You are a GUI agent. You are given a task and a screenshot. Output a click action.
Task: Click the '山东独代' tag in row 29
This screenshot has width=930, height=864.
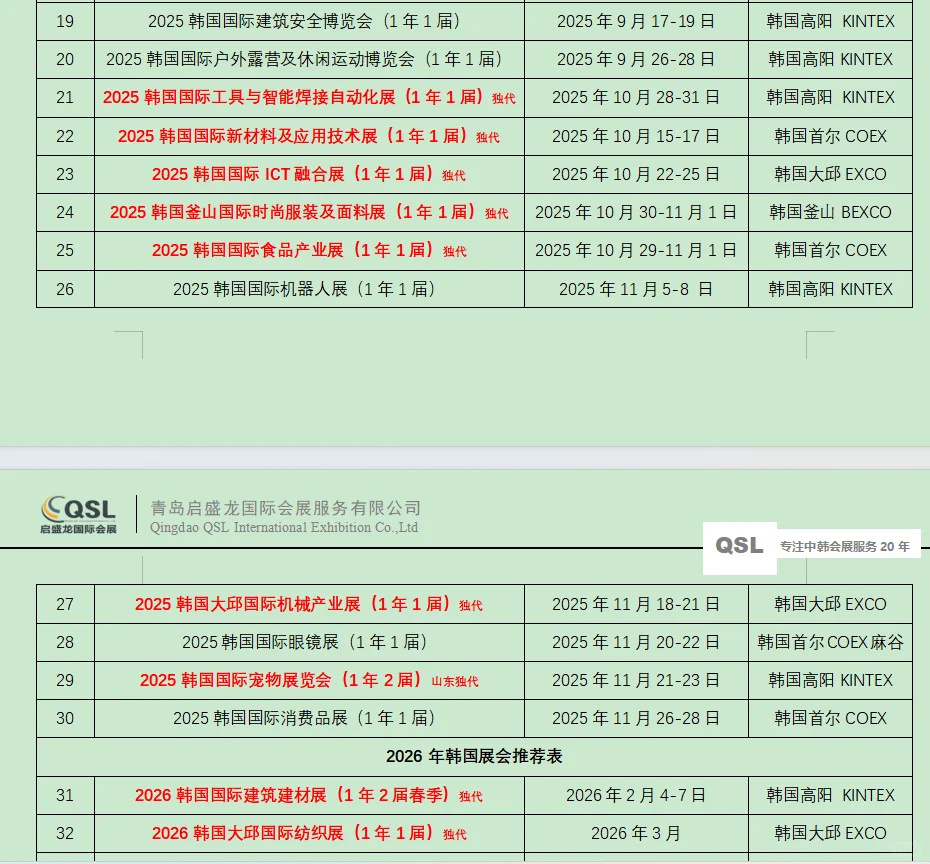click(x=454, y=682)
